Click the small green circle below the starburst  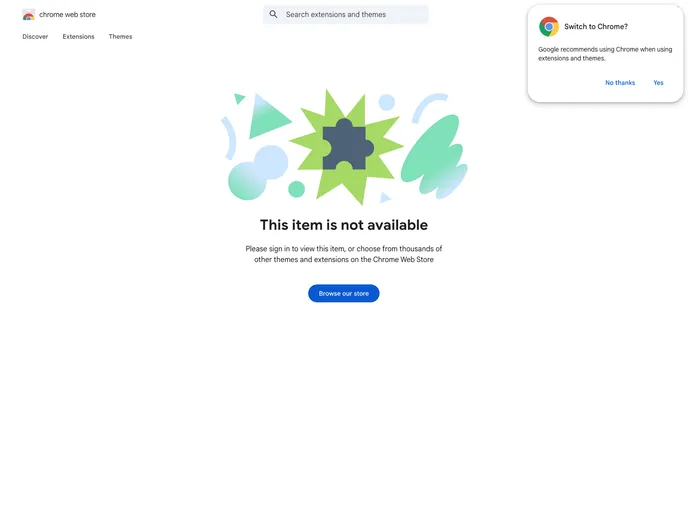click(296, 189)
